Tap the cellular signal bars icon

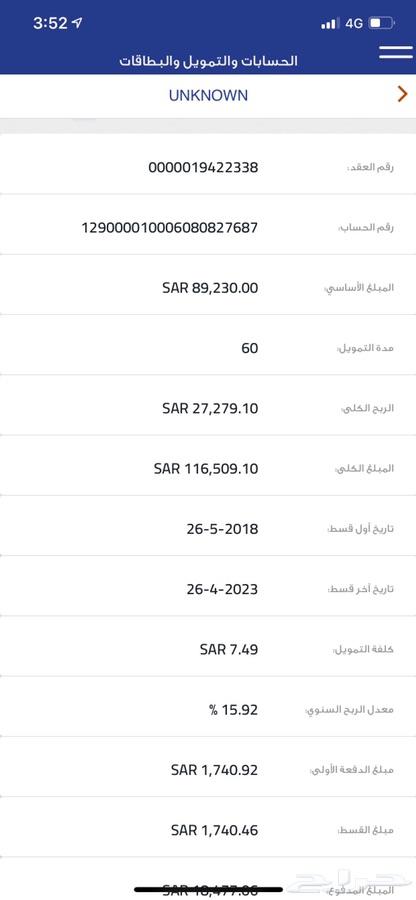330,24
